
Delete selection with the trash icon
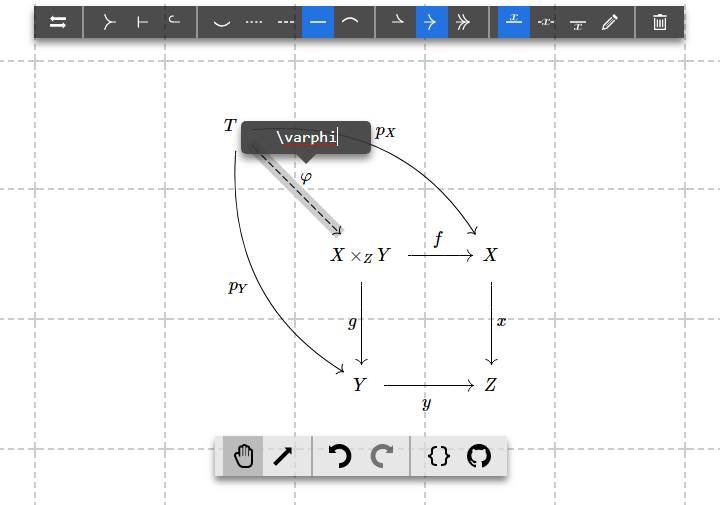(660, 22)
